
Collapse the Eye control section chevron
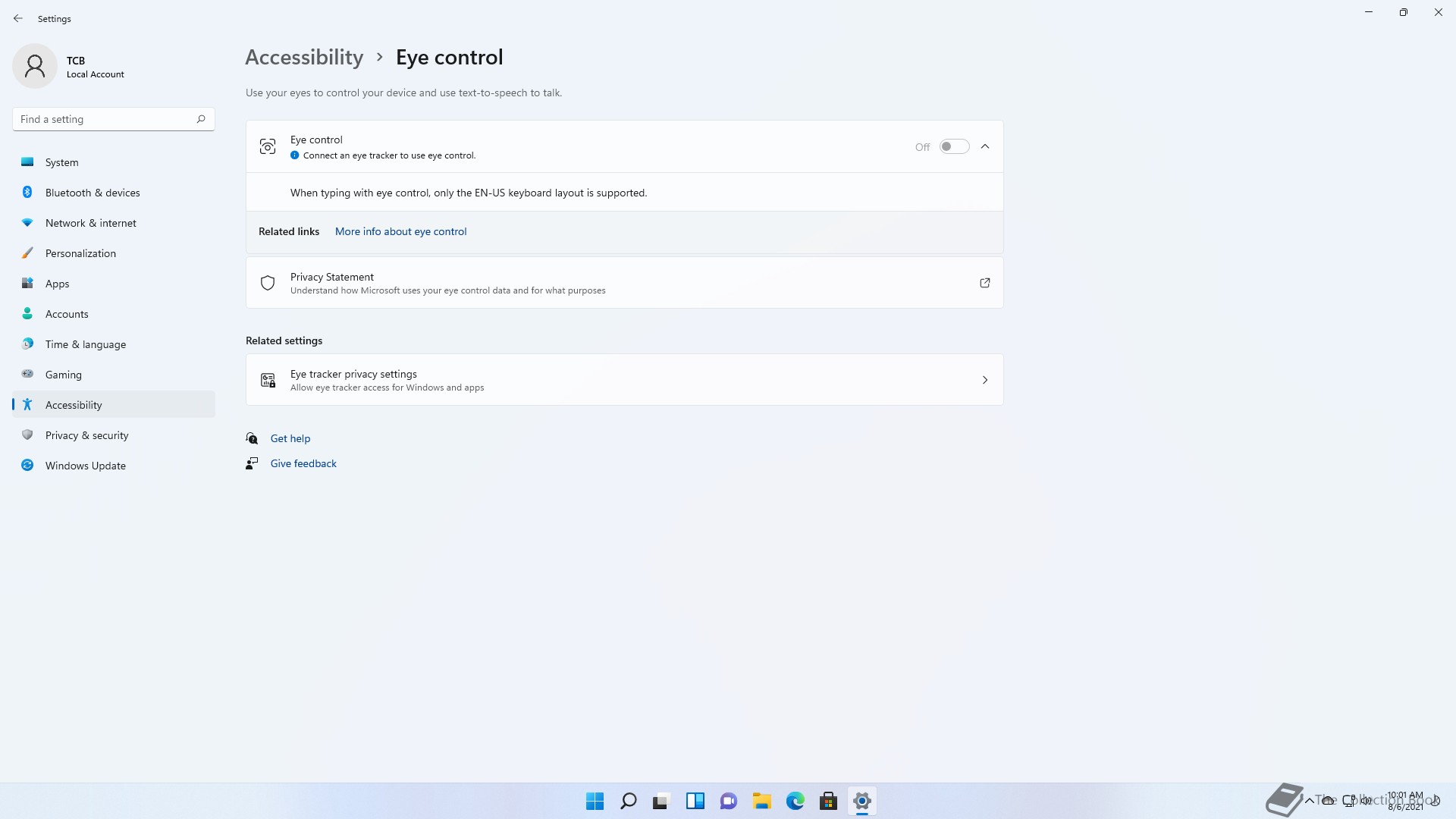click(985, 147)
